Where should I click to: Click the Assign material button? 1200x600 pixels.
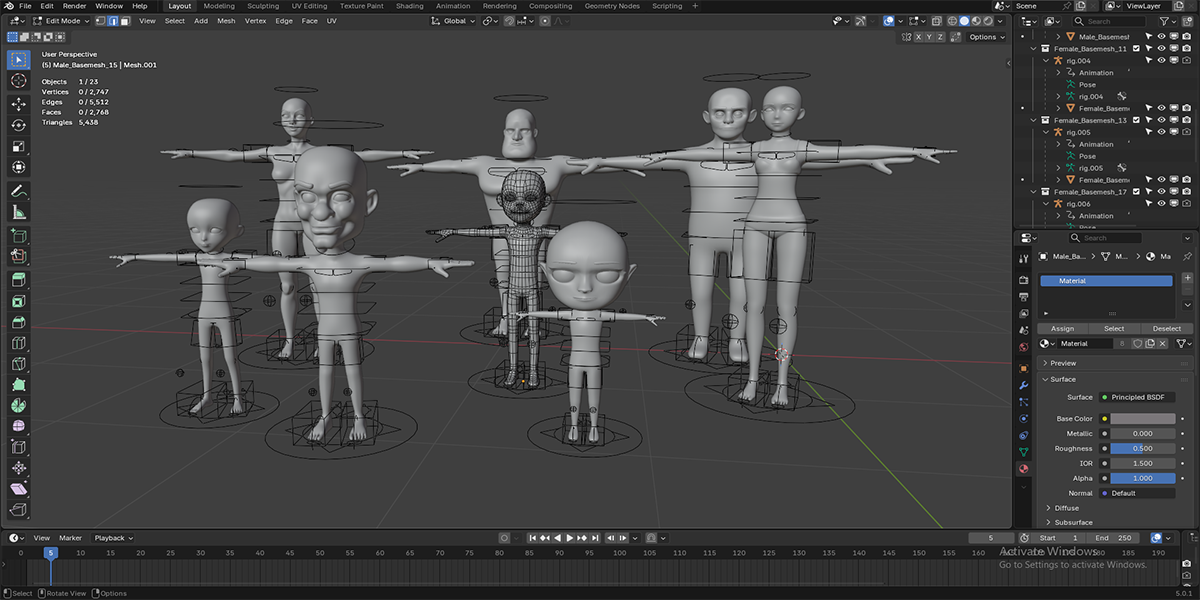1062,328
